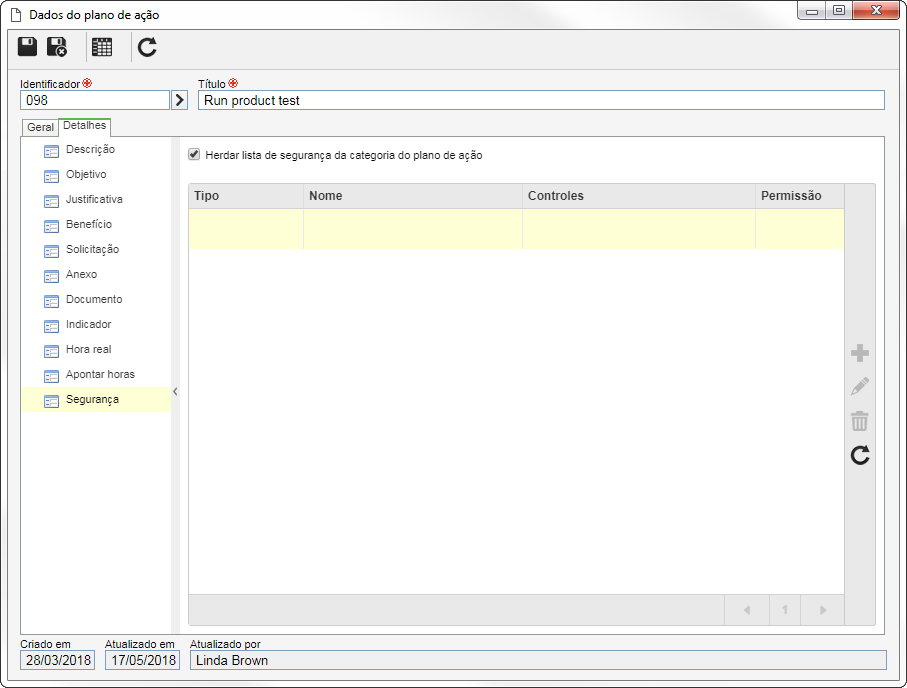This screenshot has width=907, height=688.
Task: Click the Hora real section icon
Action: coord(51,351)
